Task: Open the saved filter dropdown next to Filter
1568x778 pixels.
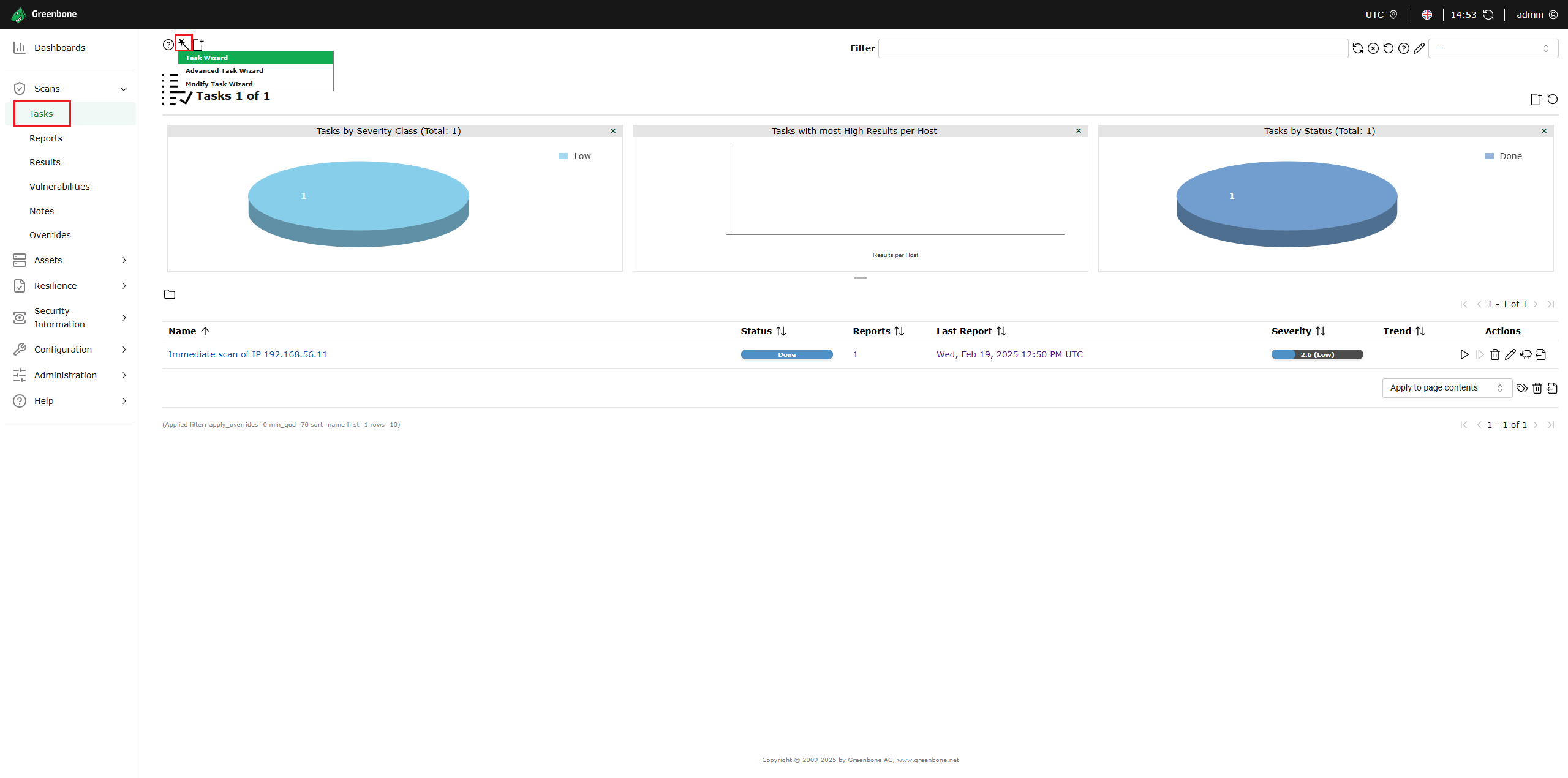Action: (x=1493, y=48)
